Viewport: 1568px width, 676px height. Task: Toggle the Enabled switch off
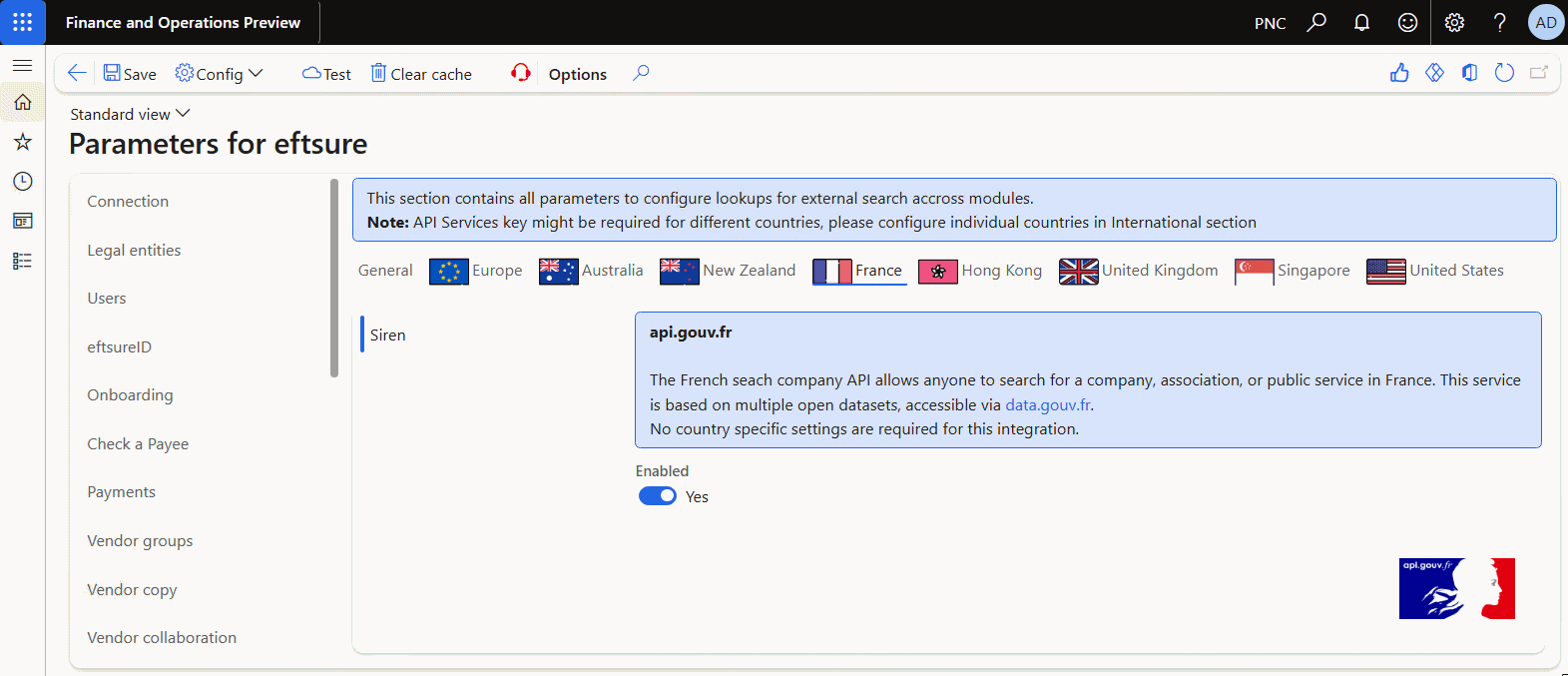658,496
